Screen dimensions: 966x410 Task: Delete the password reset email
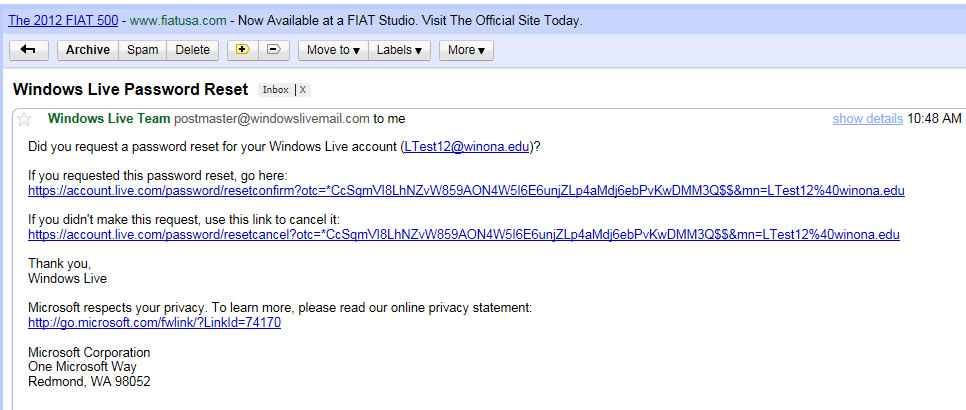click(x=193, y=50)
